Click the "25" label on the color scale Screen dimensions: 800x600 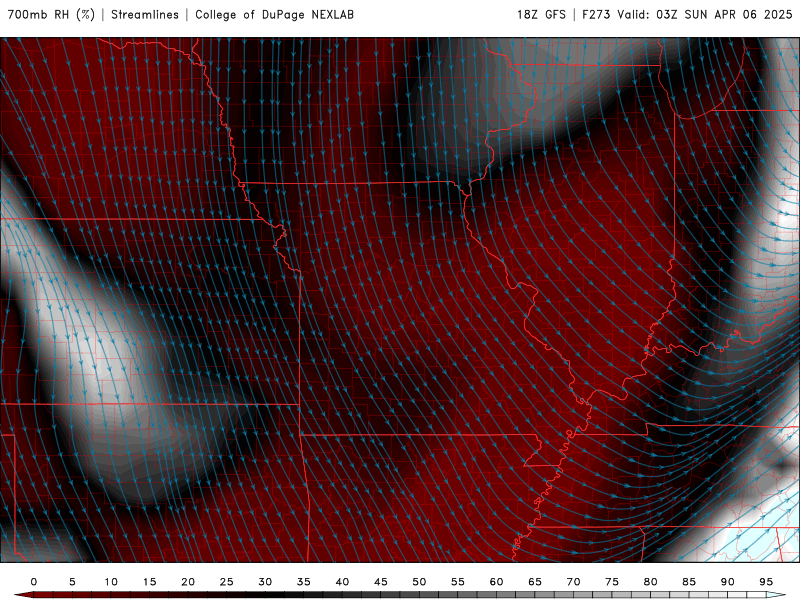tap(227, 582)
